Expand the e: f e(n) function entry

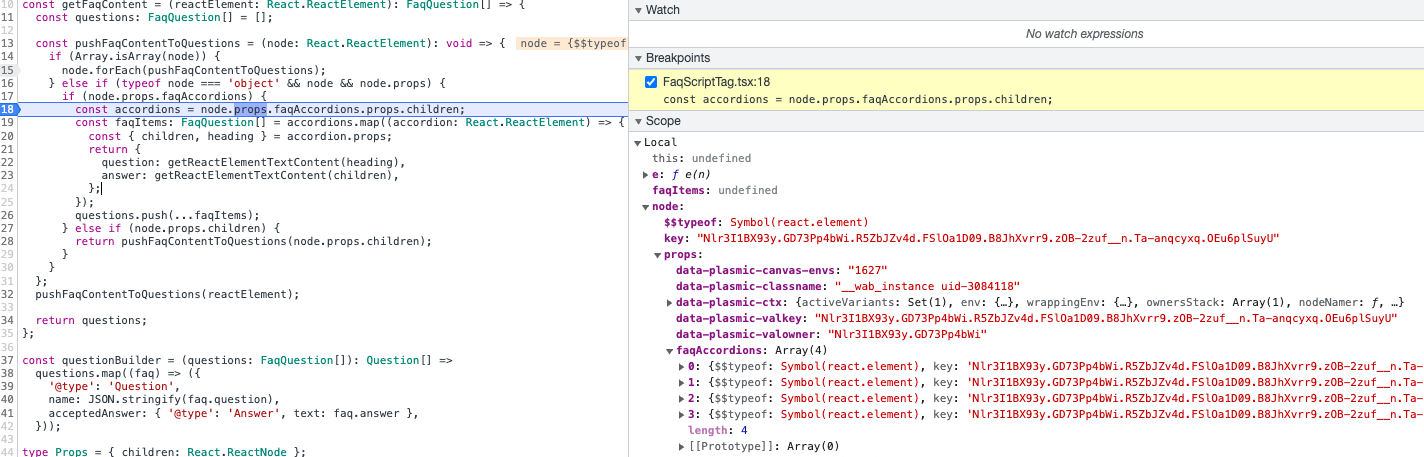tap(646, 174)
